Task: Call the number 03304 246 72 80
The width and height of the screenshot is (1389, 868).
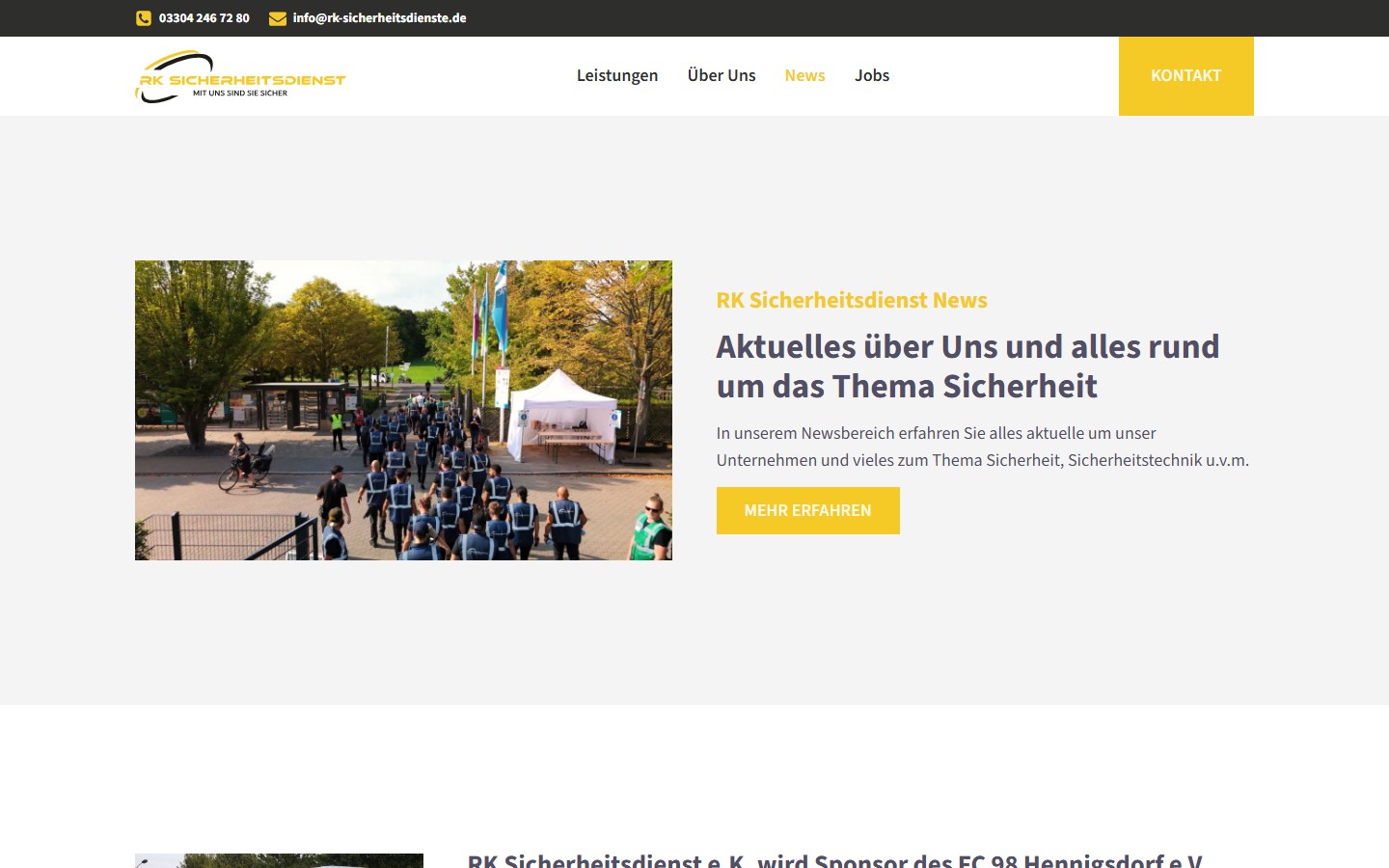Action: 204,18
